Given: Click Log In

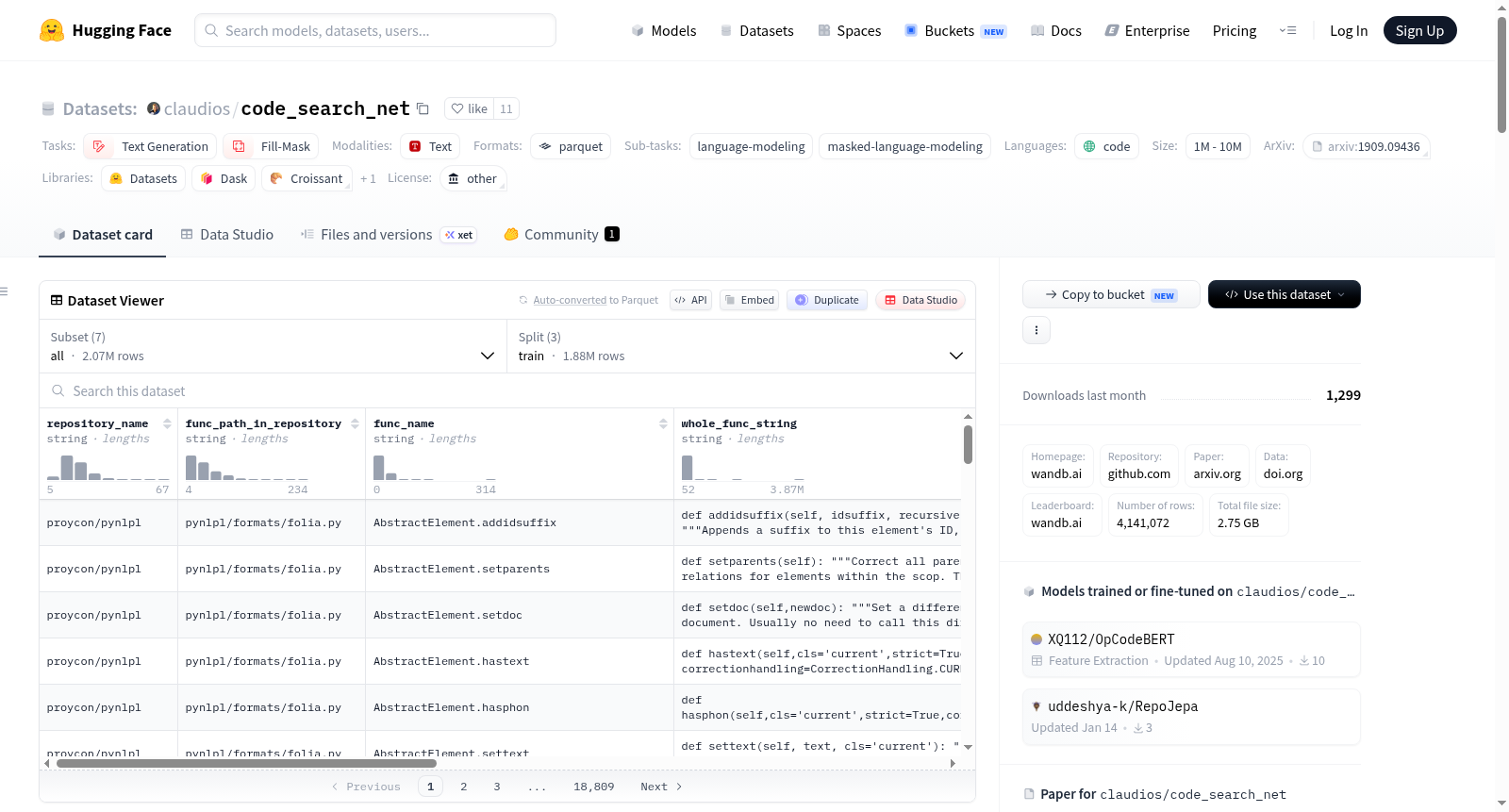Looking at the screenshot, I should [x=1349, y=30].
